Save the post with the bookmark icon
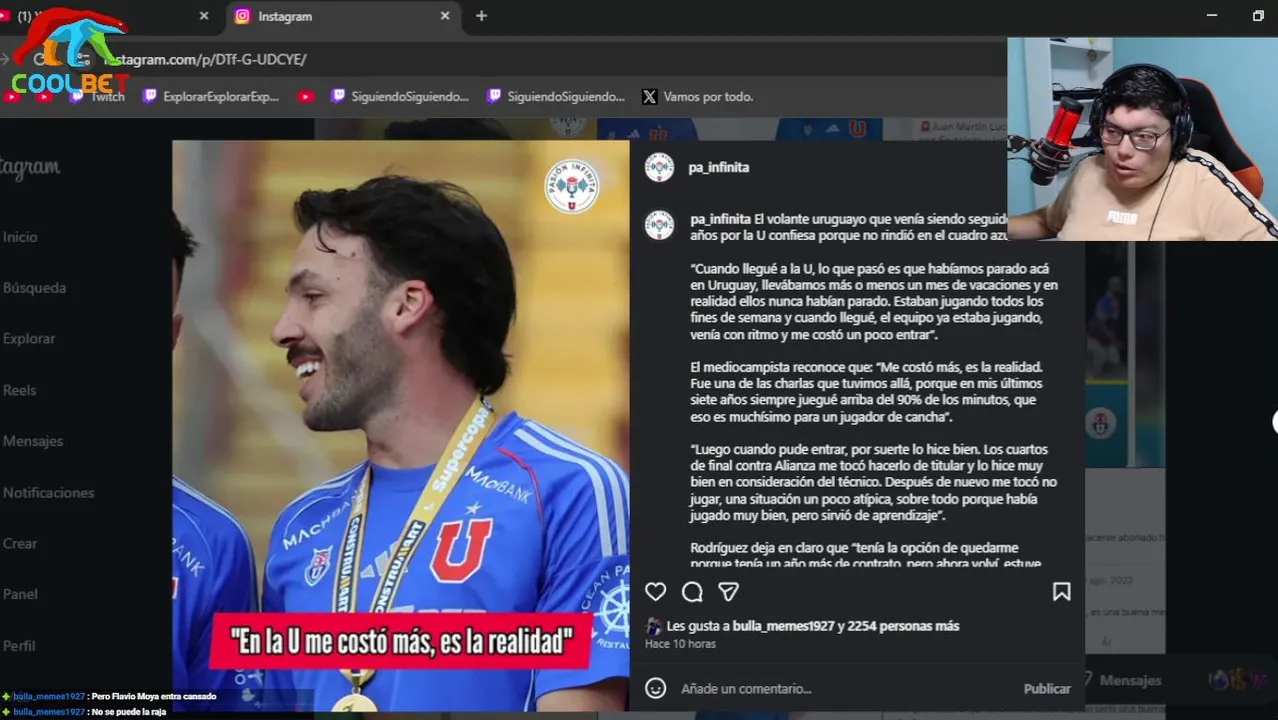 (x=1061, y=592)
